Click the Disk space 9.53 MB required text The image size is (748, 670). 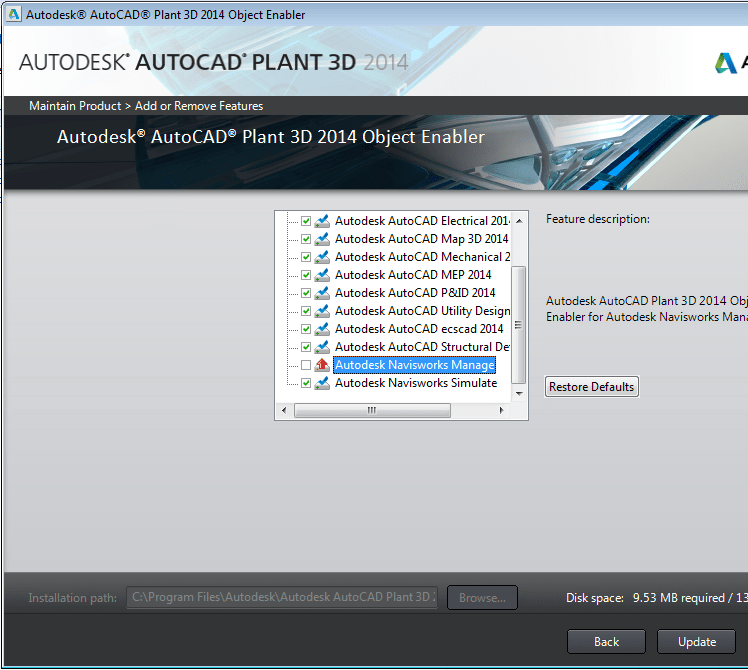656,597
